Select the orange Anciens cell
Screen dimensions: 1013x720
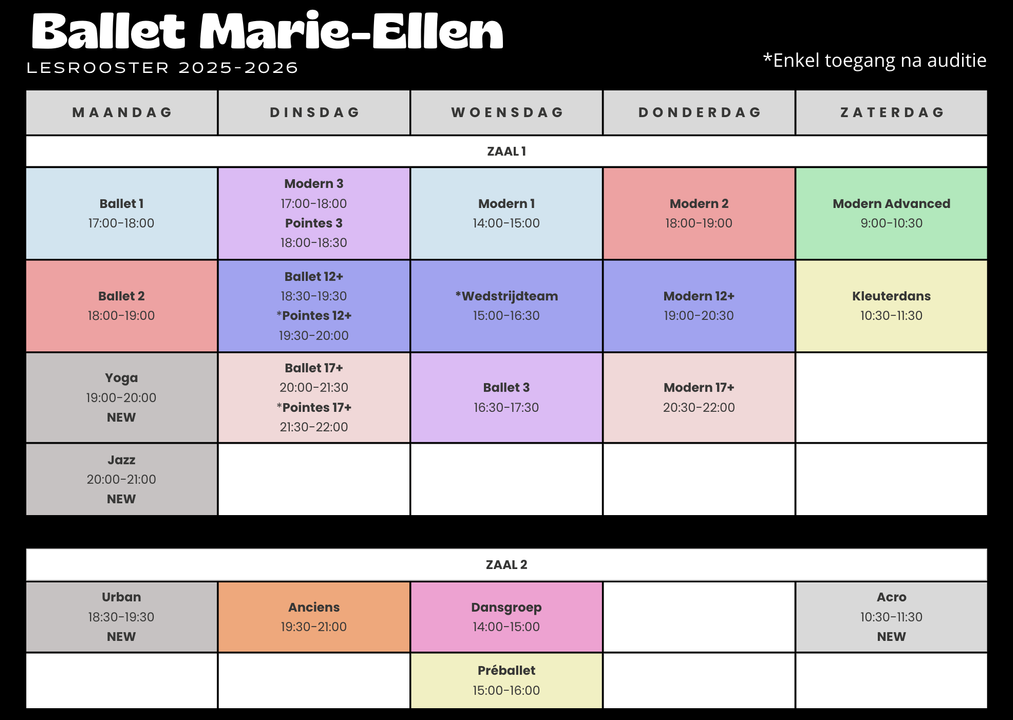click(314, 617)
